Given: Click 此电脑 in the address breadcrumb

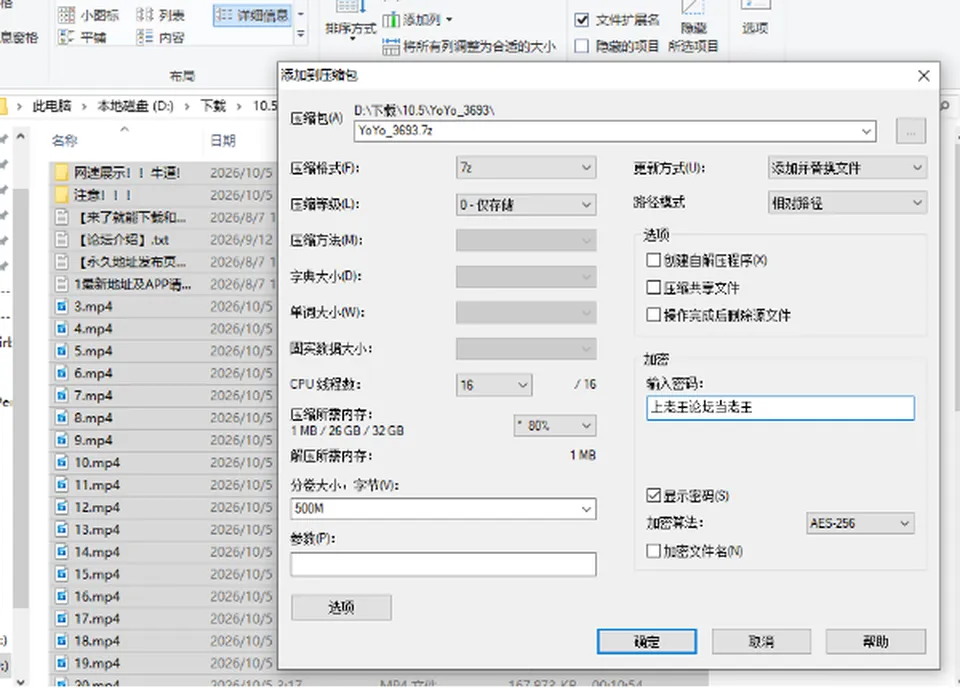Looking at the screenshot, I should 52,106.
